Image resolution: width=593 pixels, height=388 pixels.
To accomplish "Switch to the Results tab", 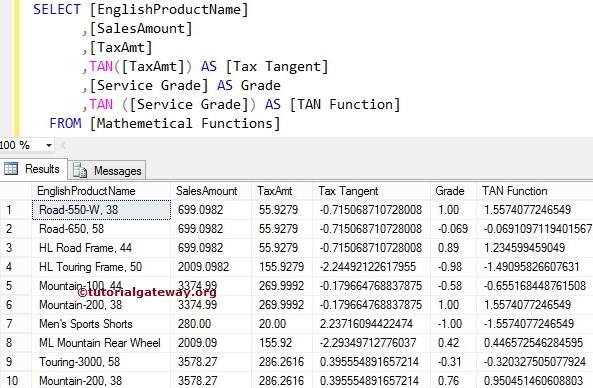I will (34, 169).
